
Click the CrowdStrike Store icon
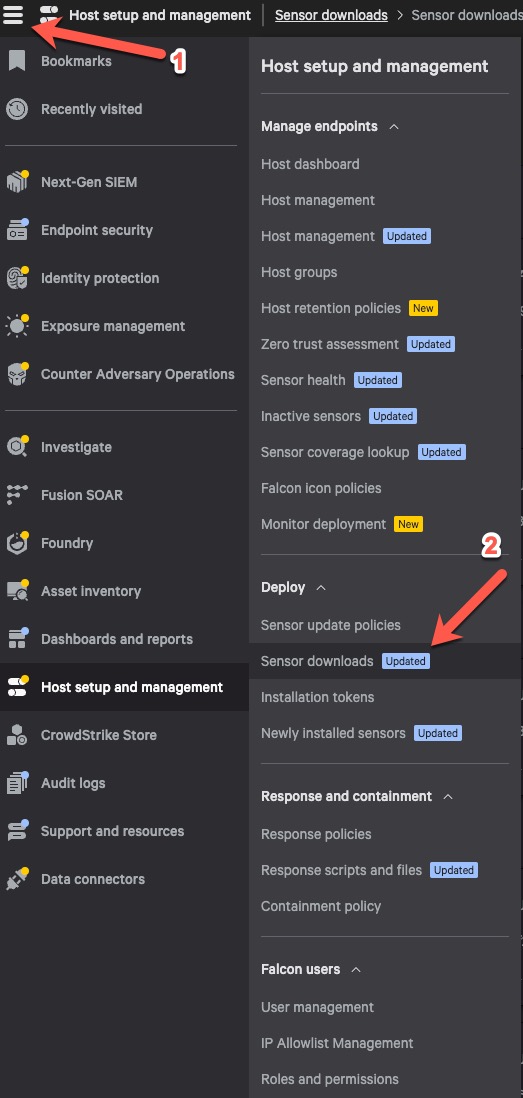[17, 735]
